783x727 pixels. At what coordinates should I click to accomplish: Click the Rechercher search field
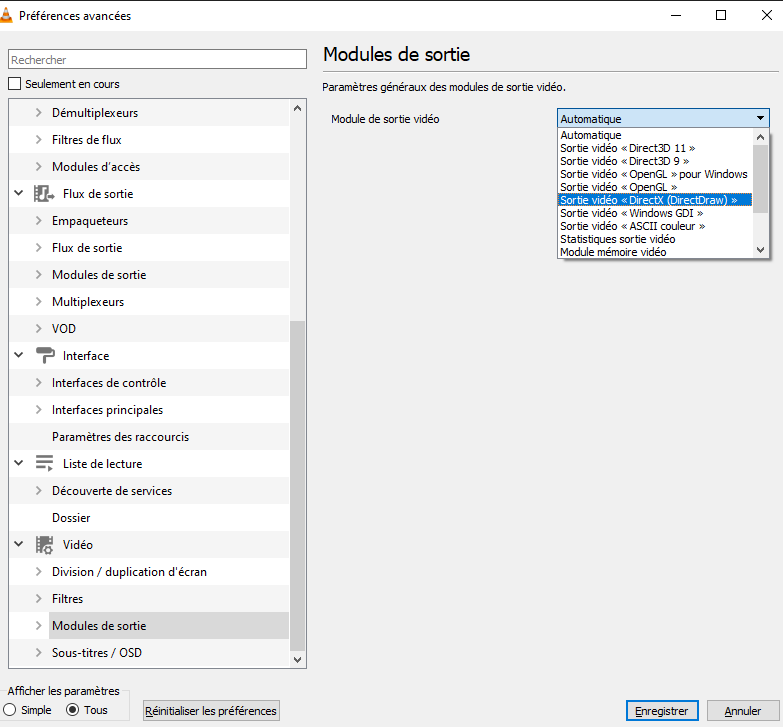coord(157,59)
